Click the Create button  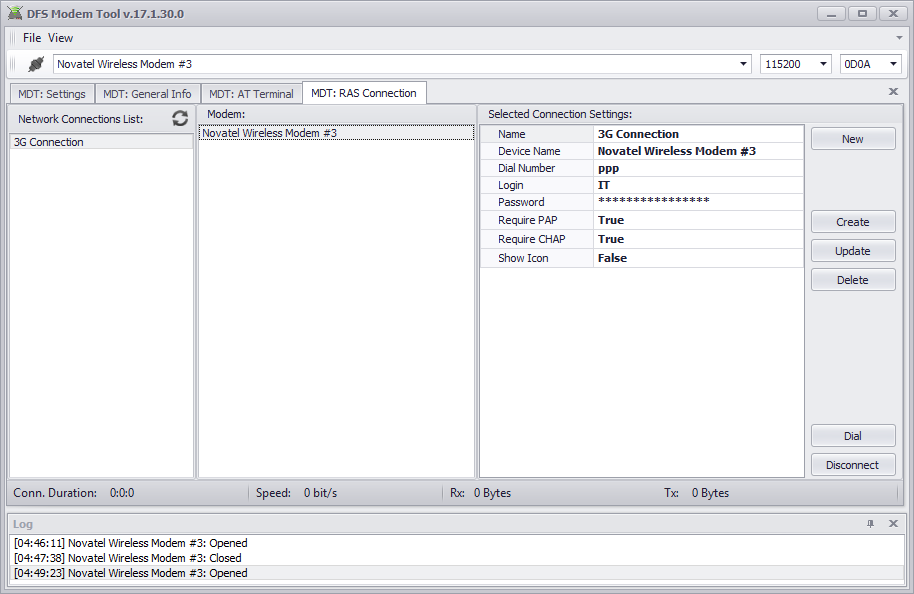(x=853, y=222)
